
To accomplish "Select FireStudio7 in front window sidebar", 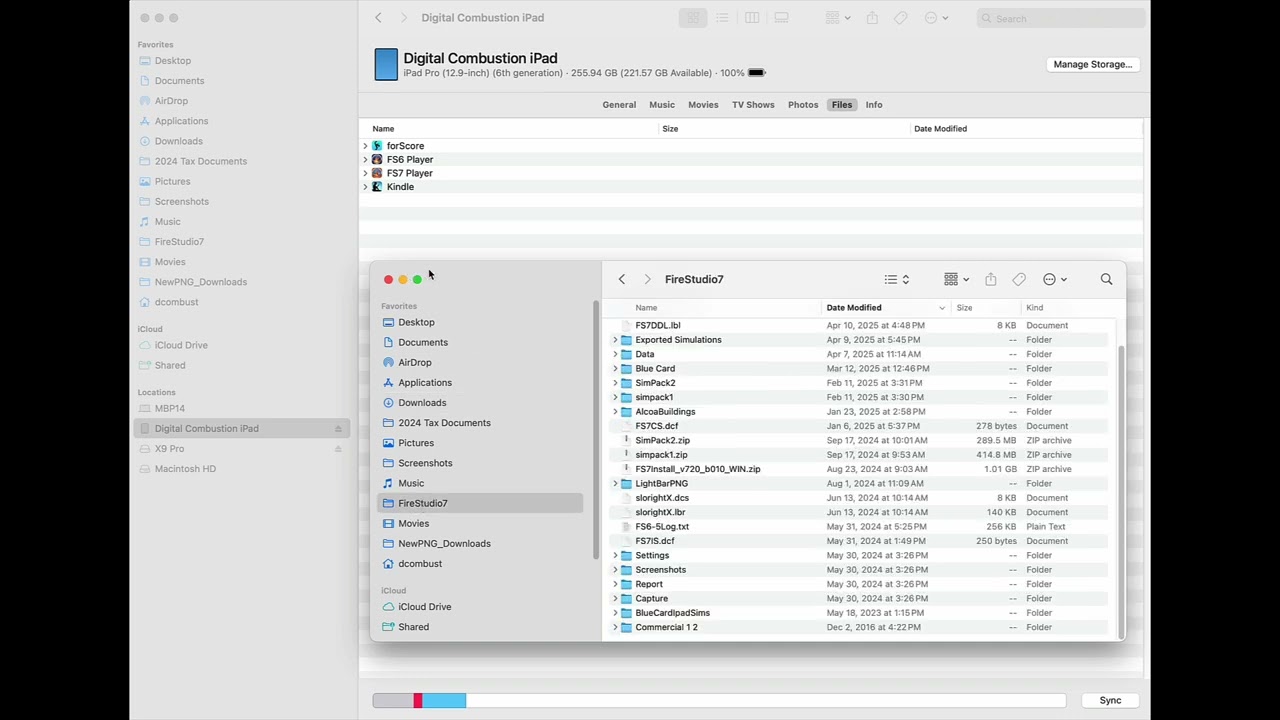I will coord(480,503).
